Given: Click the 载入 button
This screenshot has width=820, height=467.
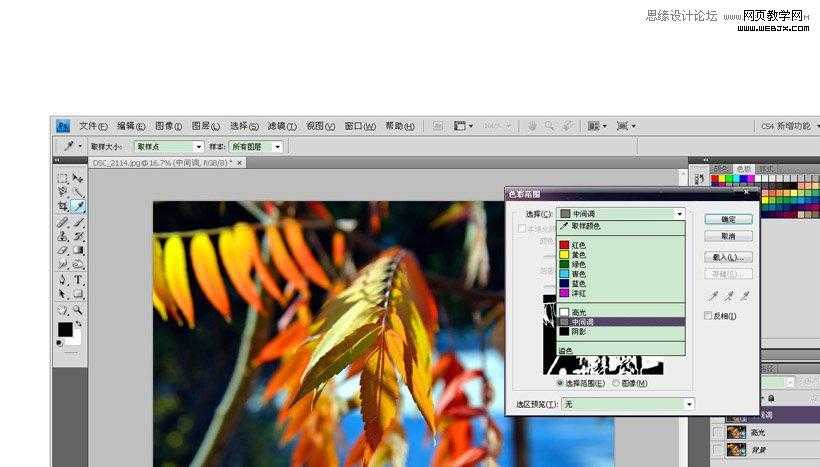Looking at the screenshot, I should [x=728, y=257].
